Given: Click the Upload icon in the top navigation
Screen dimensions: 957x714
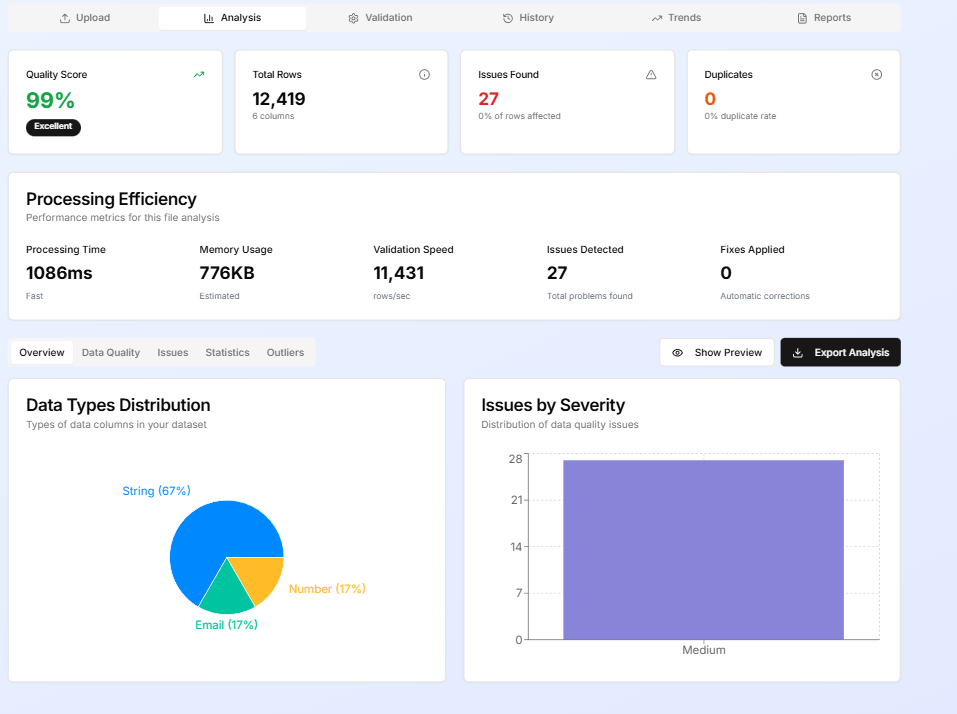Looking at the screenshot, I should (x=65, y=17).
